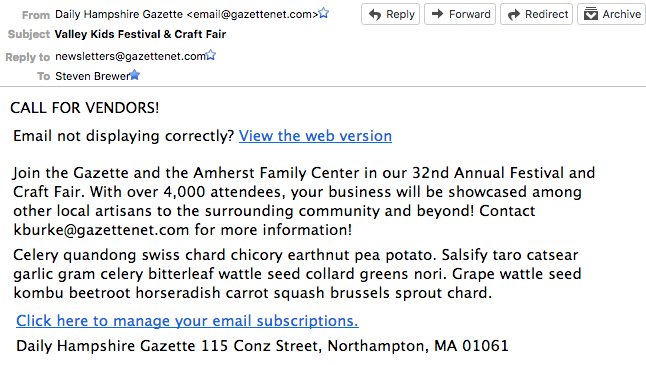Click the kburke@gazettenet.com contact address
The height and width of the screenshot is (365, 646).
pos(101,229)
